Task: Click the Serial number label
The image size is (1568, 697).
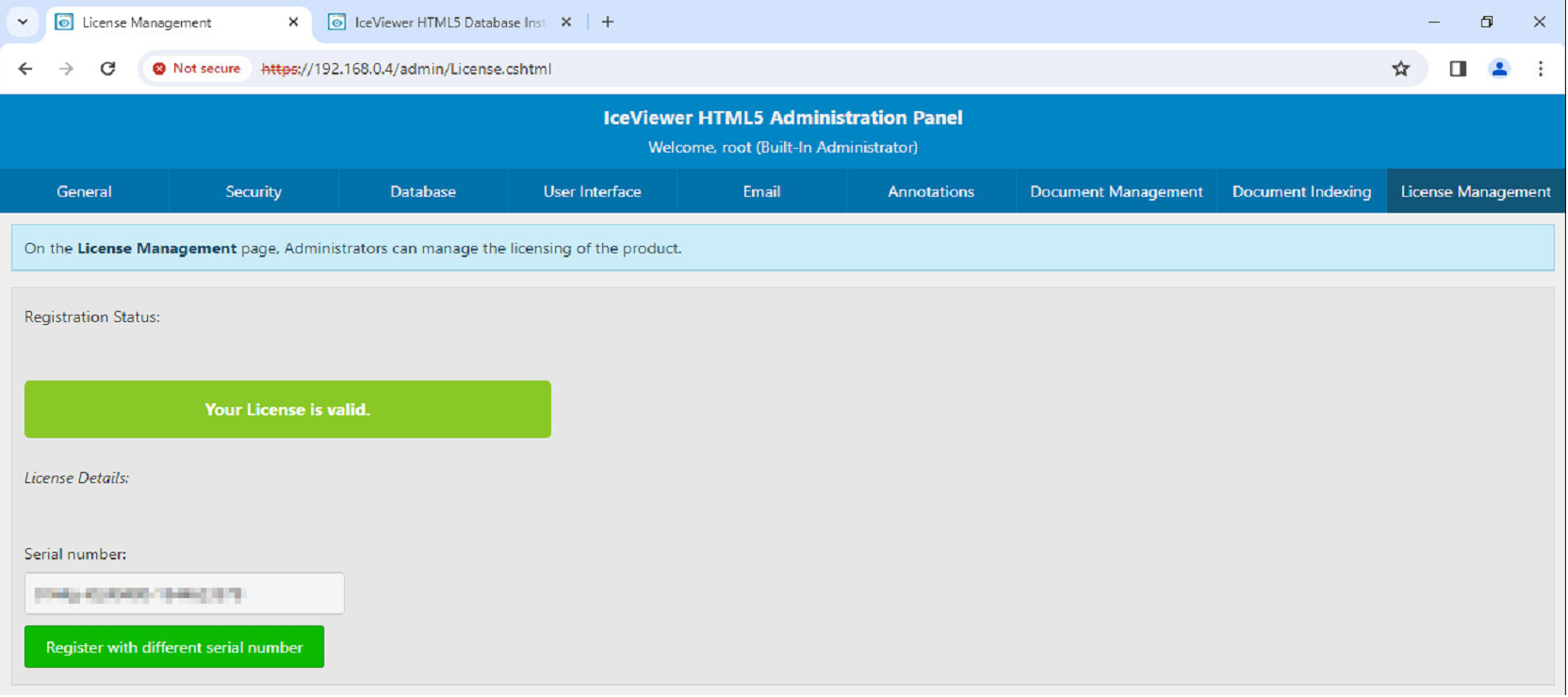Action: click(75, 555)
